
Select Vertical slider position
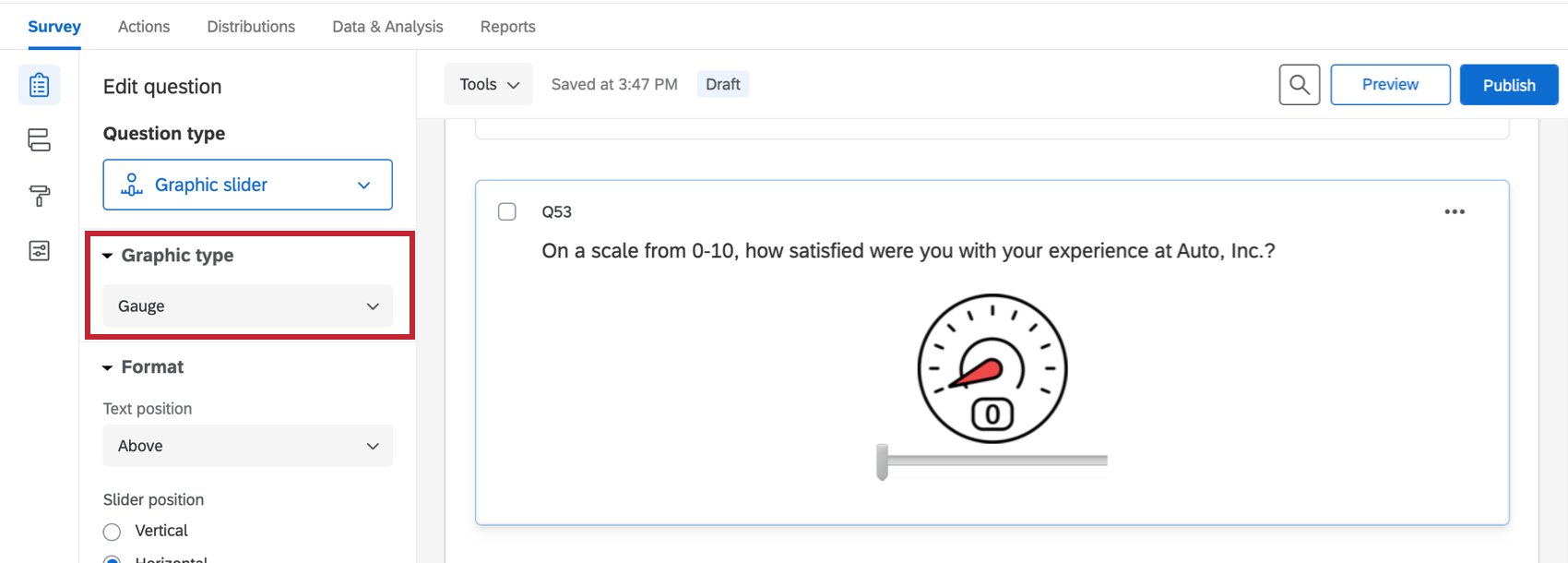(113, 532)
